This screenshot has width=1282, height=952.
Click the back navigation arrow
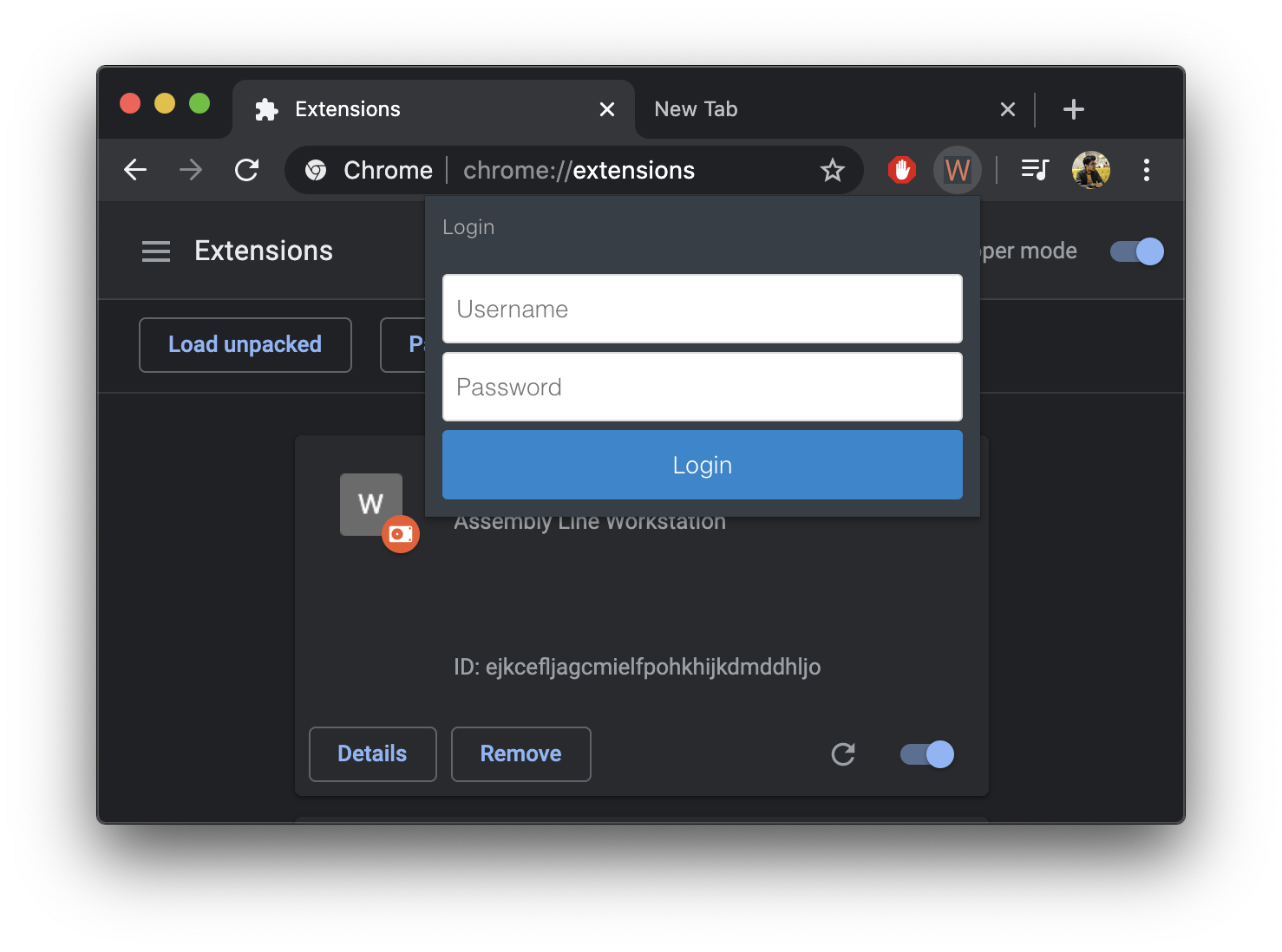[x=135, y=170]
